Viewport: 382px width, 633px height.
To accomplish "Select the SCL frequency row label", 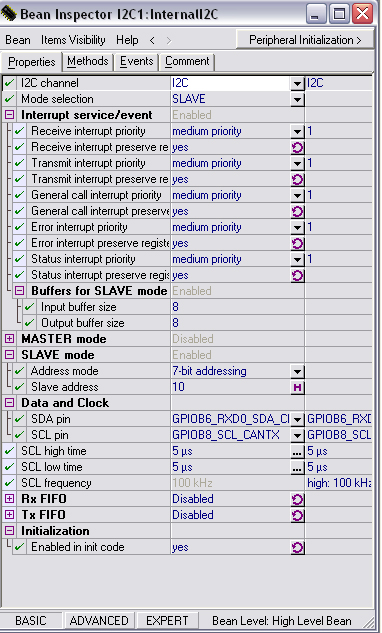I will [x=56, y=483].
